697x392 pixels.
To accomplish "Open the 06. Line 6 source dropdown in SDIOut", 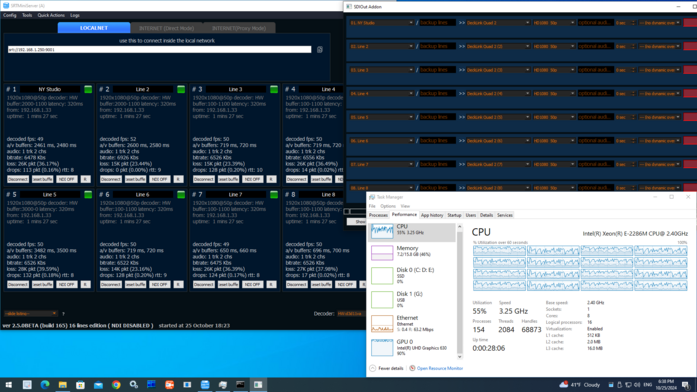I will (x=381, y=140).
